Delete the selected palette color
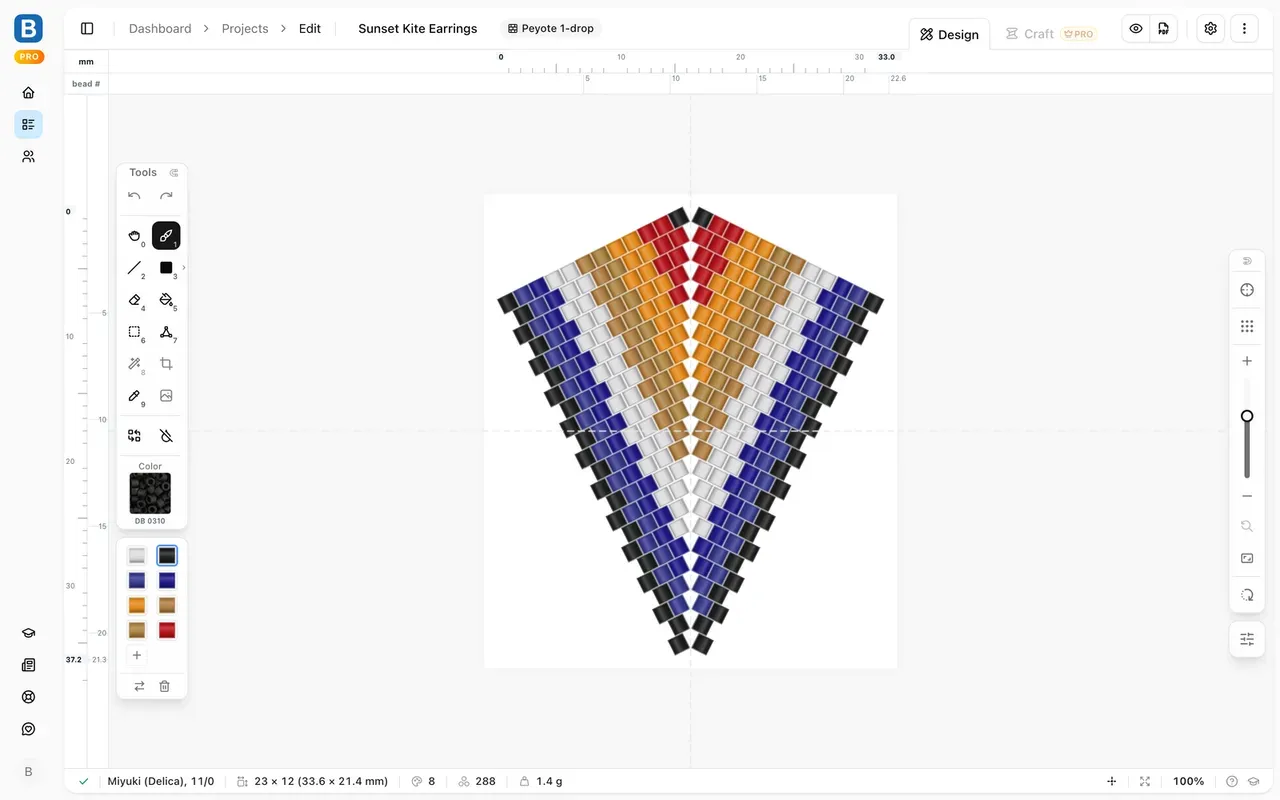 (165, 686)
